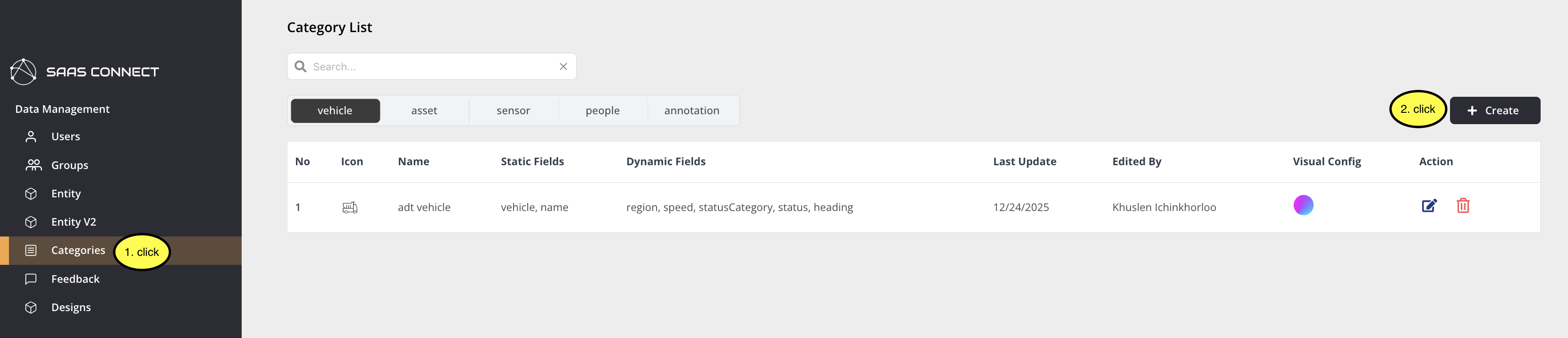Image resolution: width=1568 pixels, height=338 pixels.
Task: Open the Feedback section
Action: point(75,279)
